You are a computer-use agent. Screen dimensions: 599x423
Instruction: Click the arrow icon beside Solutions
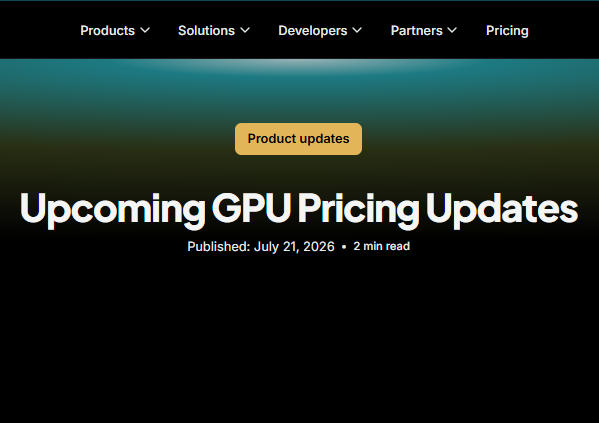click(245, 30)
